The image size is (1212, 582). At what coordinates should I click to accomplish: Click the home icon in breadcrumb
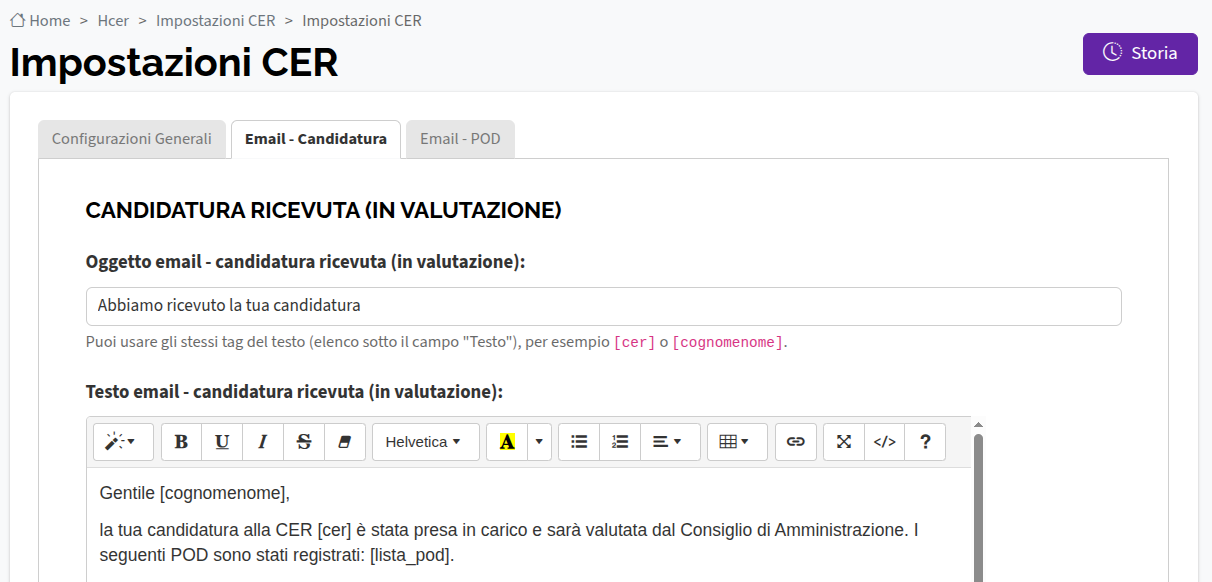pos(18,20)
